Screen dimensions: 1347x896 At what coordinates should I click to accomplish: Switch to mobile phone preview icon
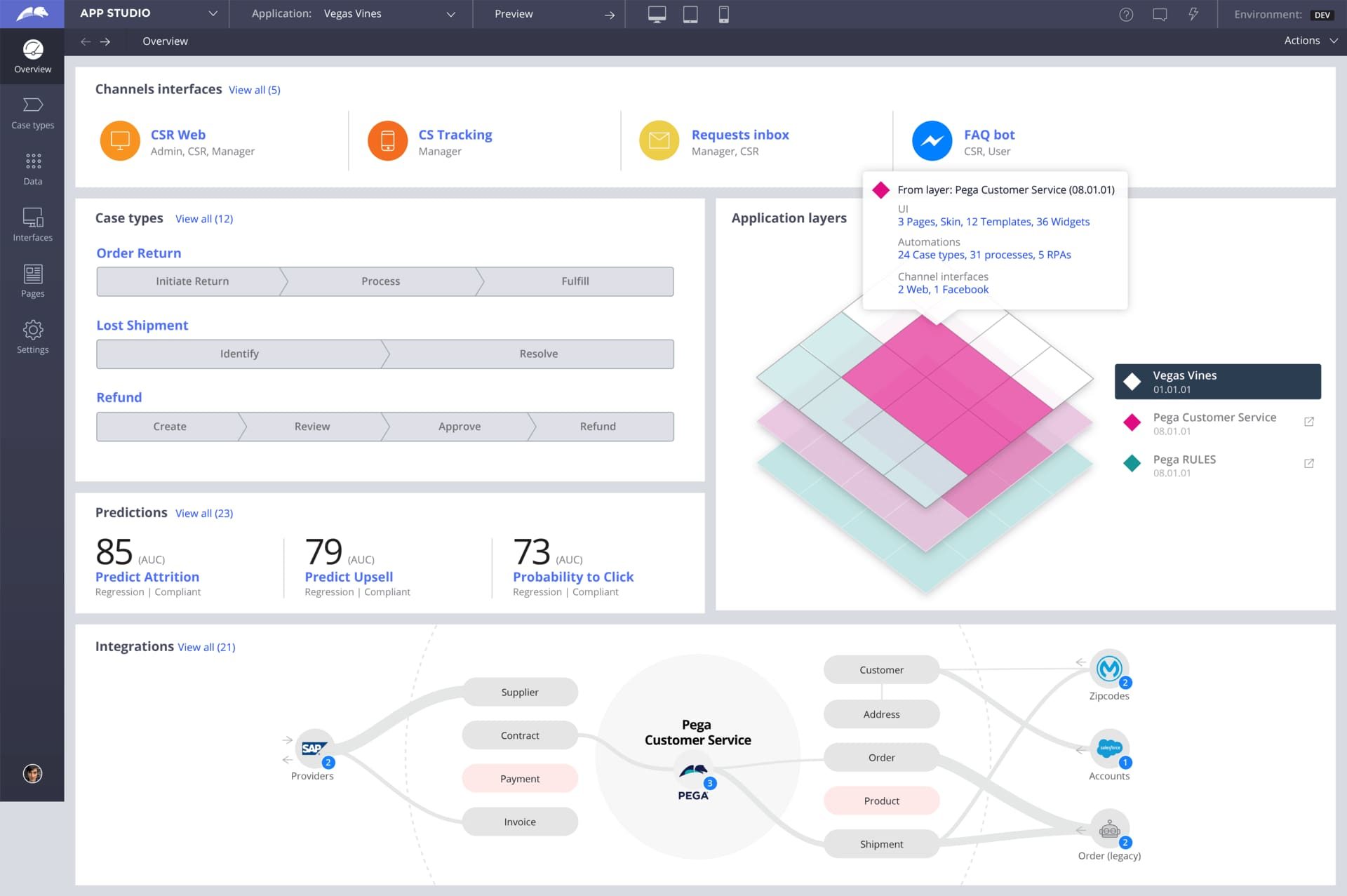click(x=723, y=14)
